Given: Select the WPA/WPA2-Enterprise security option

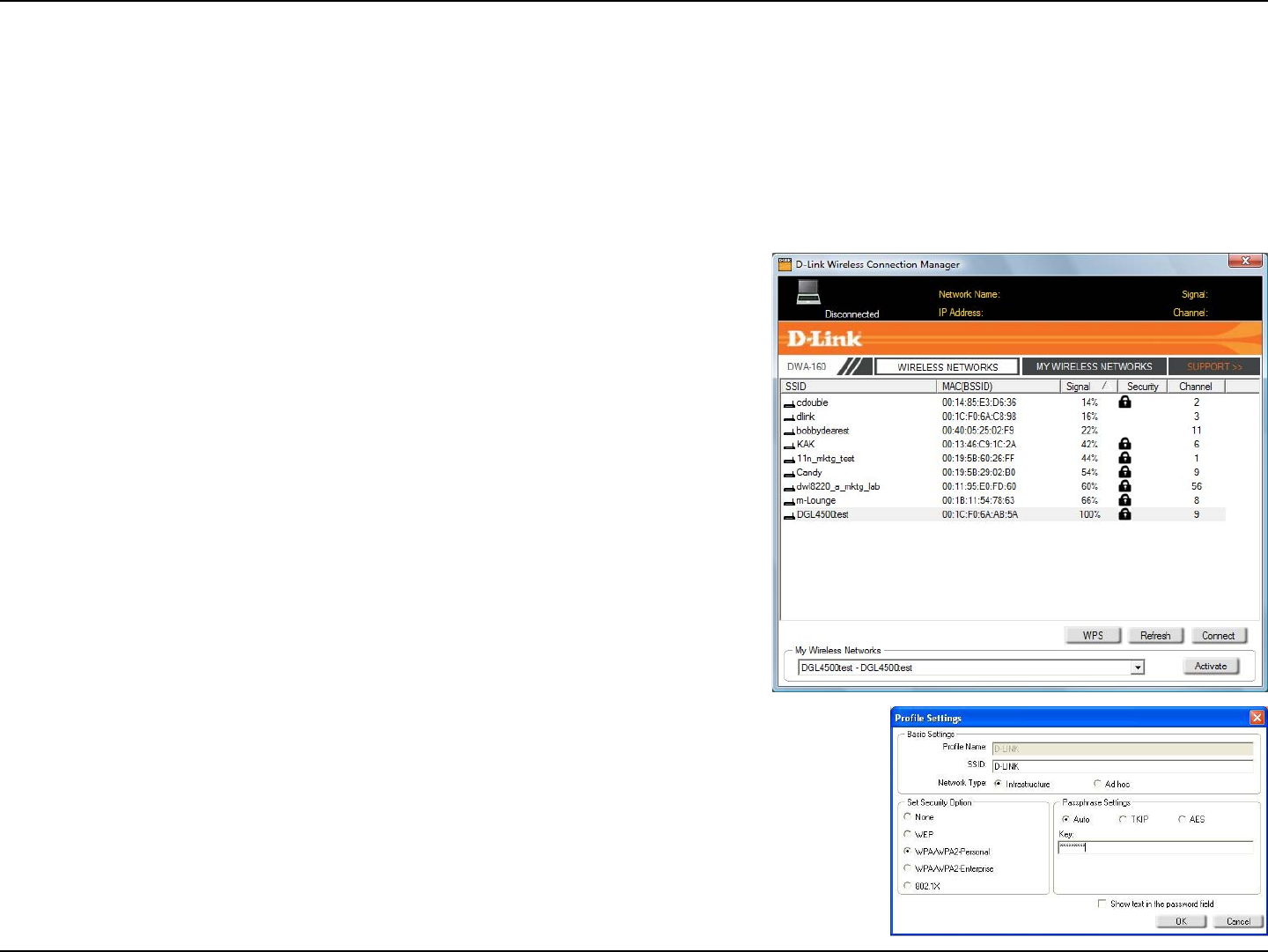Looking at the screenshot, I should click(x=907, y=868).
